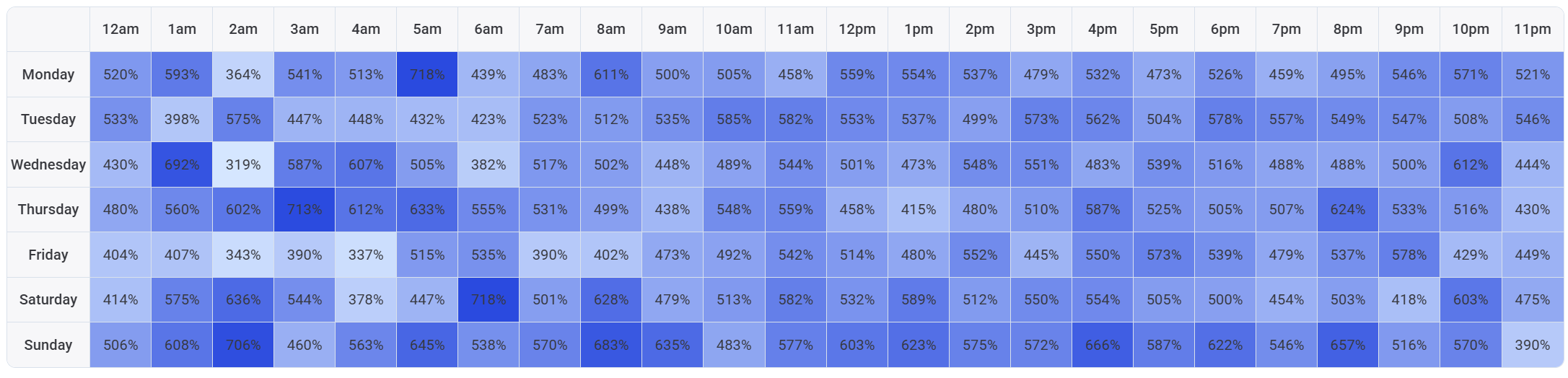Select the Sunday 11pm cell showing 390%

tap(1532, 345)
